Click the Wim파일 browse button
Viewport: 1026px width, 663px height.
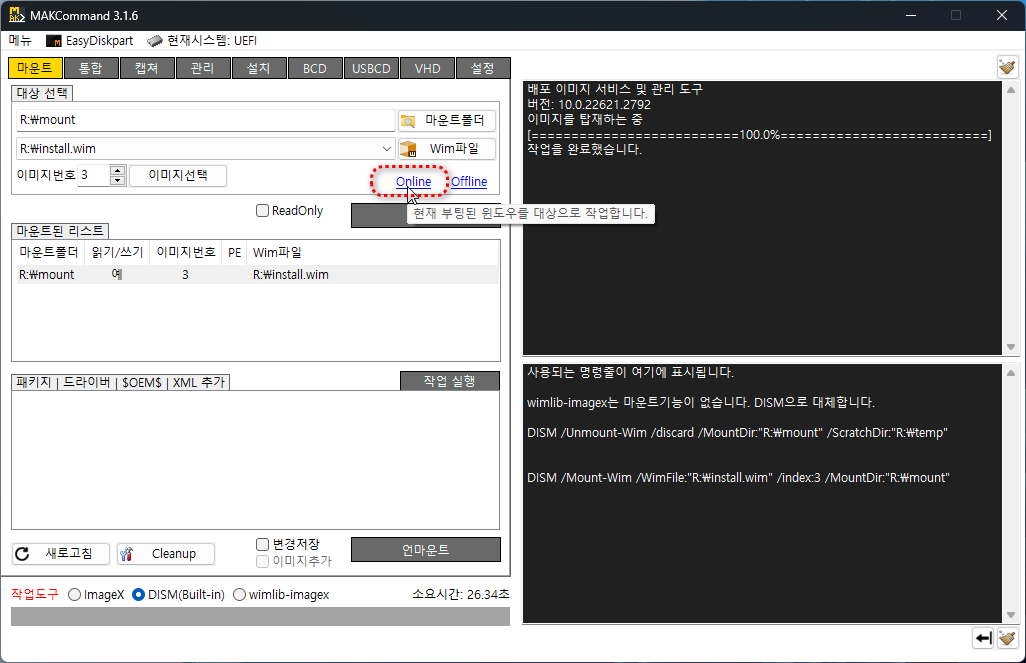(x=447, y=149)
